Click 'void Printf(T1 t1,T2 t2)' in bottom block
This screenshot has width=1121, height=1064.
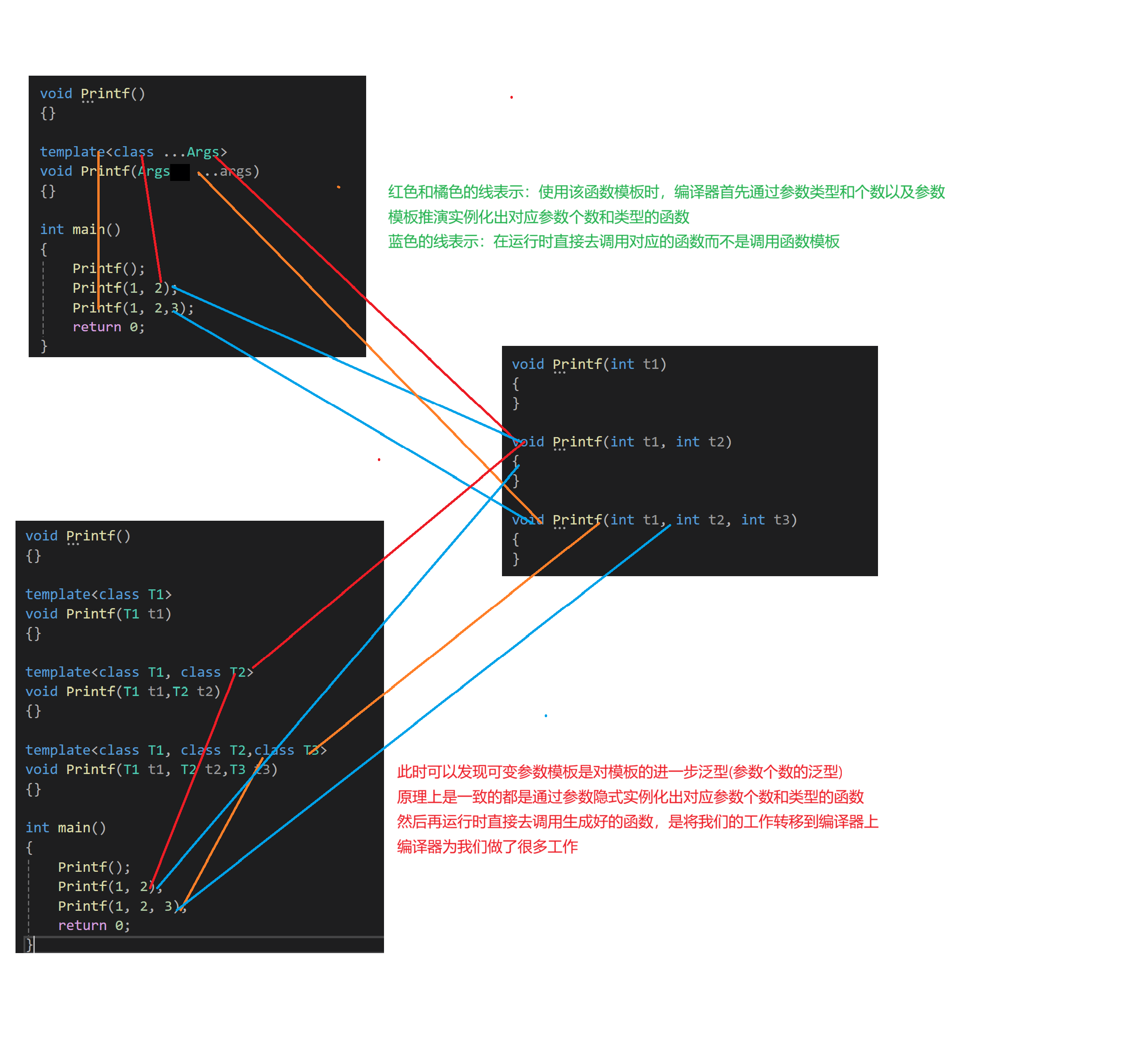pos(123,692)
